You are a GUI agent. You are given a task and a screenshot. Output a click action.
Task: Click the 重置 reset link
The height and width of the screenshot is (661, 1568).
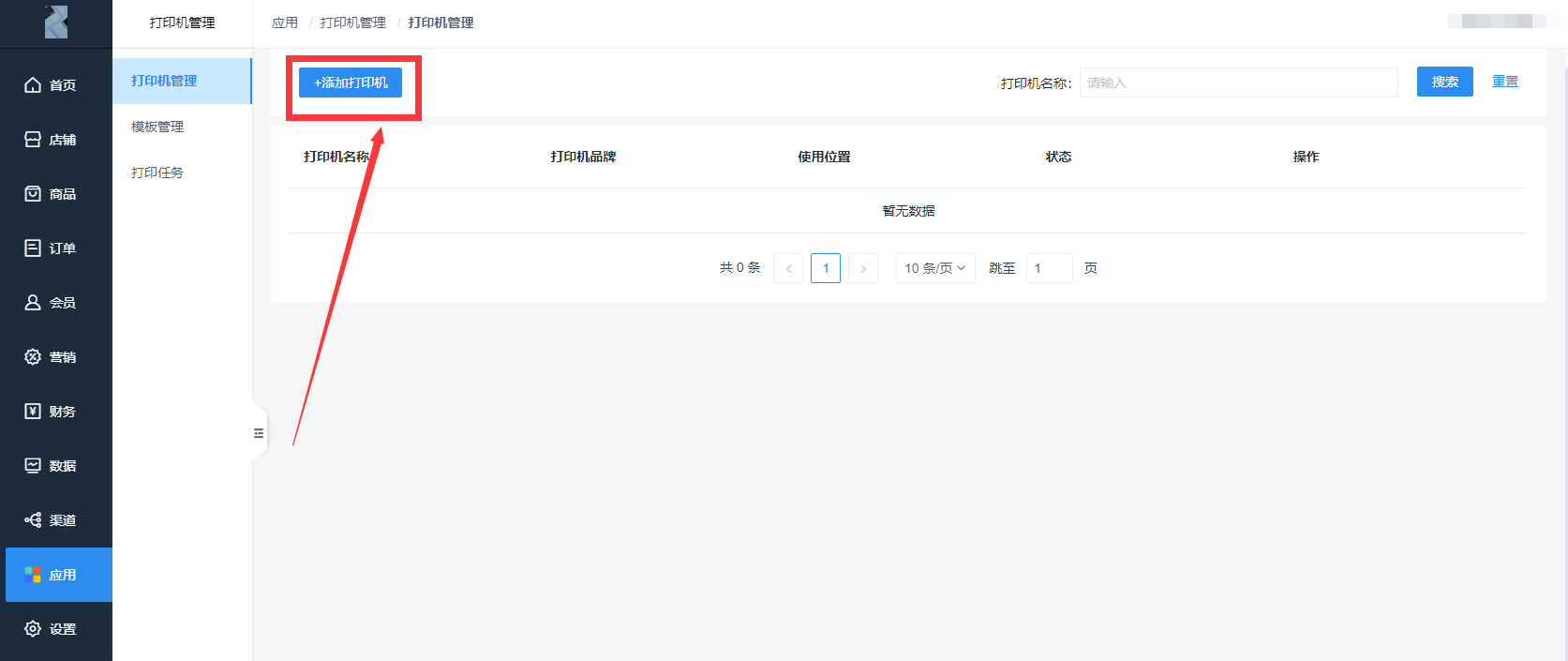[1504, 82]
